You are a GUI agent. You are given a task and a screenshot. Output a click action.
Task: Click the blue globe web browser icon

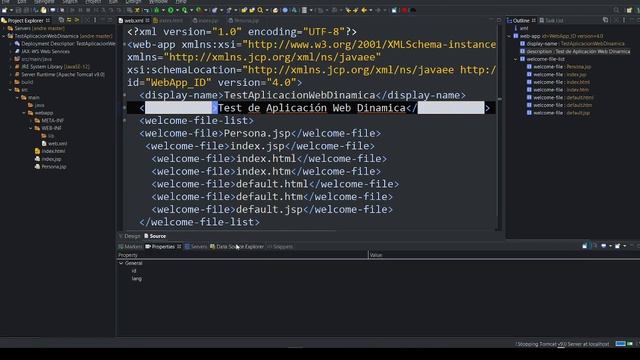[285, 10]
